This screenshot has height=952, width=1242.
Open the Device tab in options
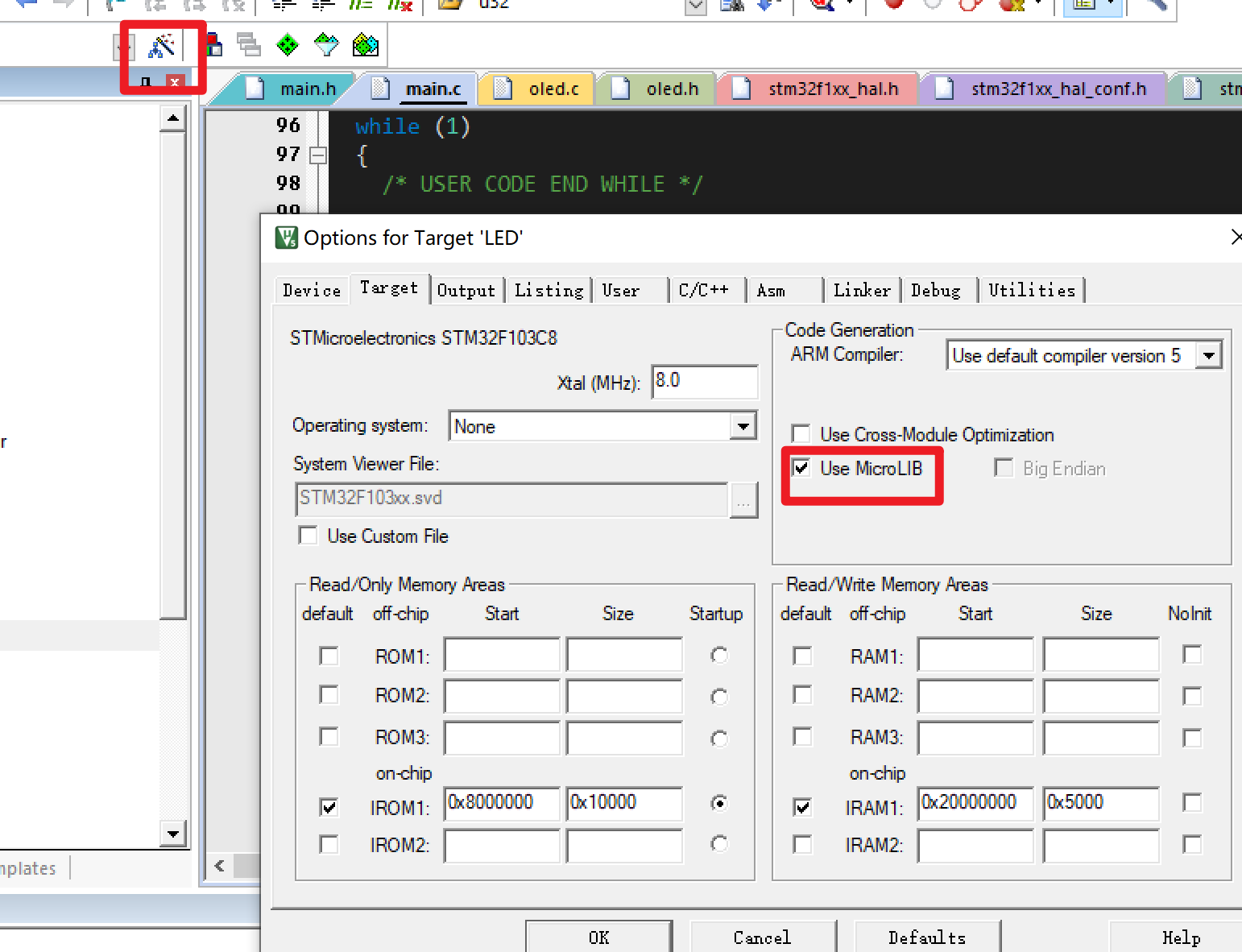pyautogui.click(x=312, y=290)
